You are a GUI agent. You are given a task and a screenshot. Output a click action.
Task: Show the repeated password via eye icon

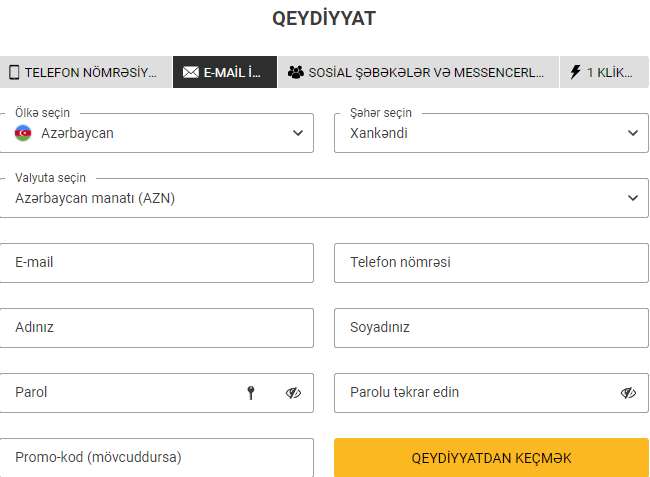click(628, 392)
